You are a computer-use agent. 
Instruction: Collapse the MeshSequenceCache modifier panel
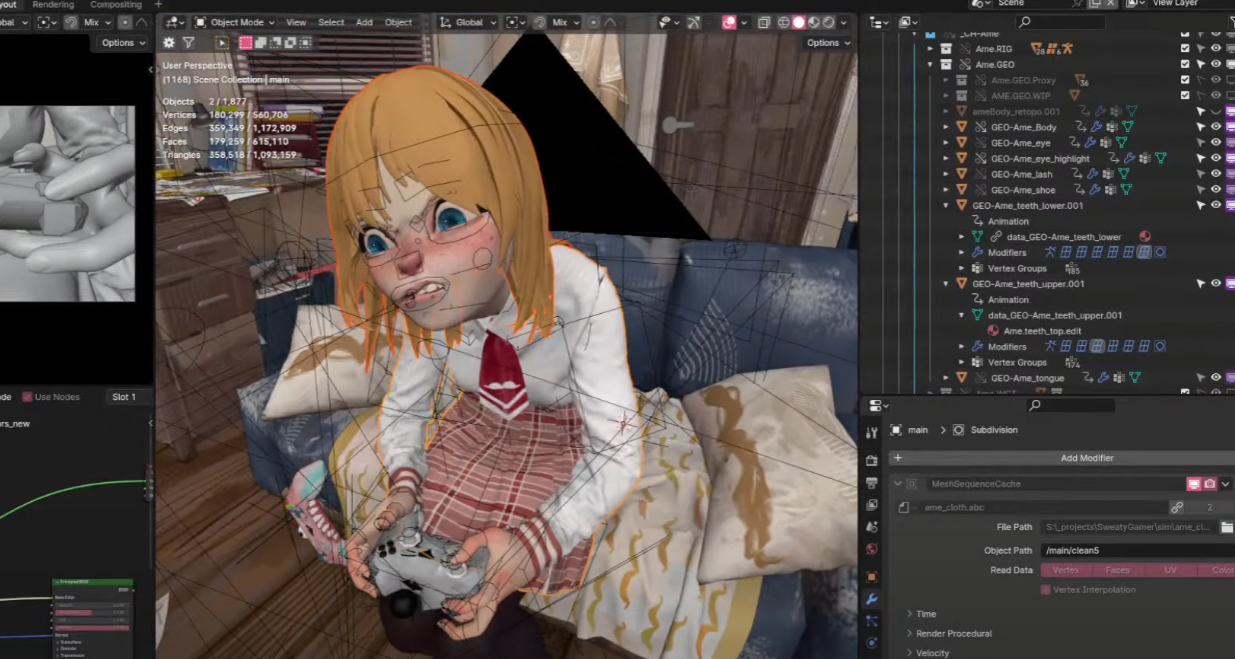[897, 484]
